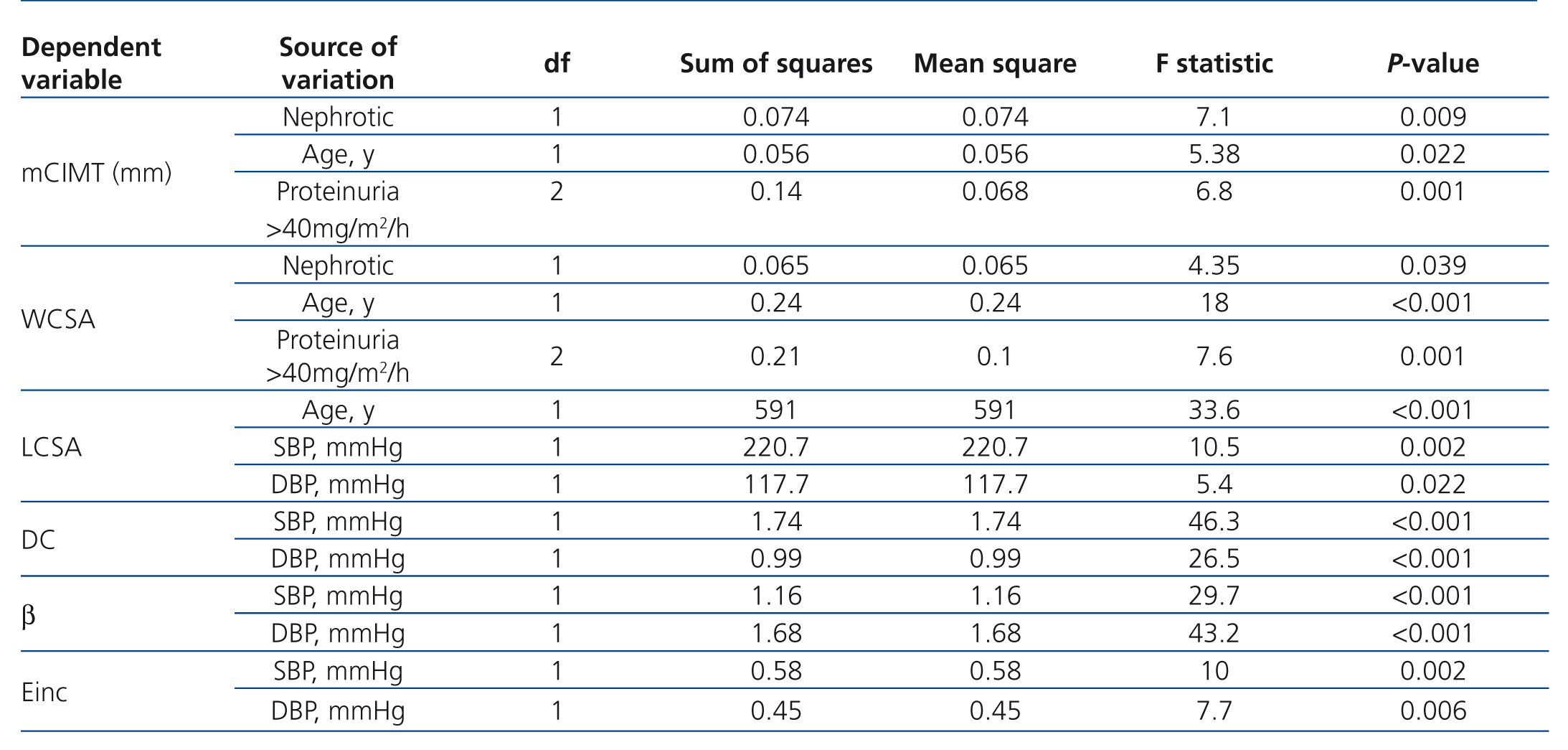The image size is (1568, 750).
Task: Click the "WCSA" dependent variable label
Action: (x=58, y=319)
